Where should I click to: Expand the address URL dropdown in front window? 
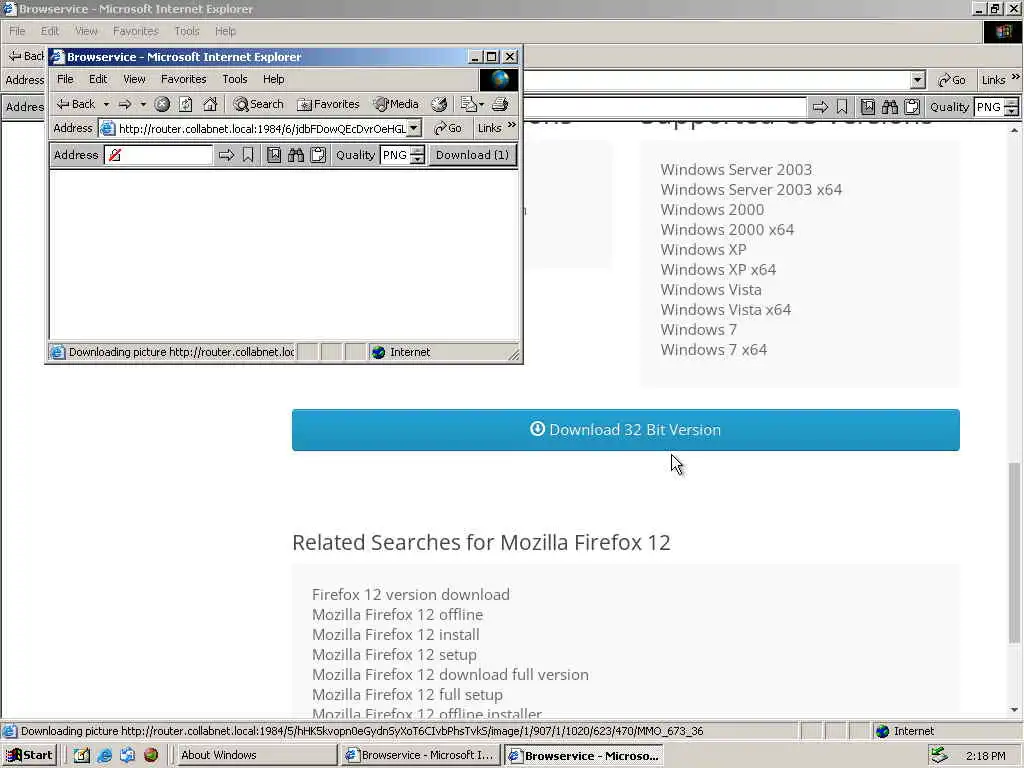(414, 129)
